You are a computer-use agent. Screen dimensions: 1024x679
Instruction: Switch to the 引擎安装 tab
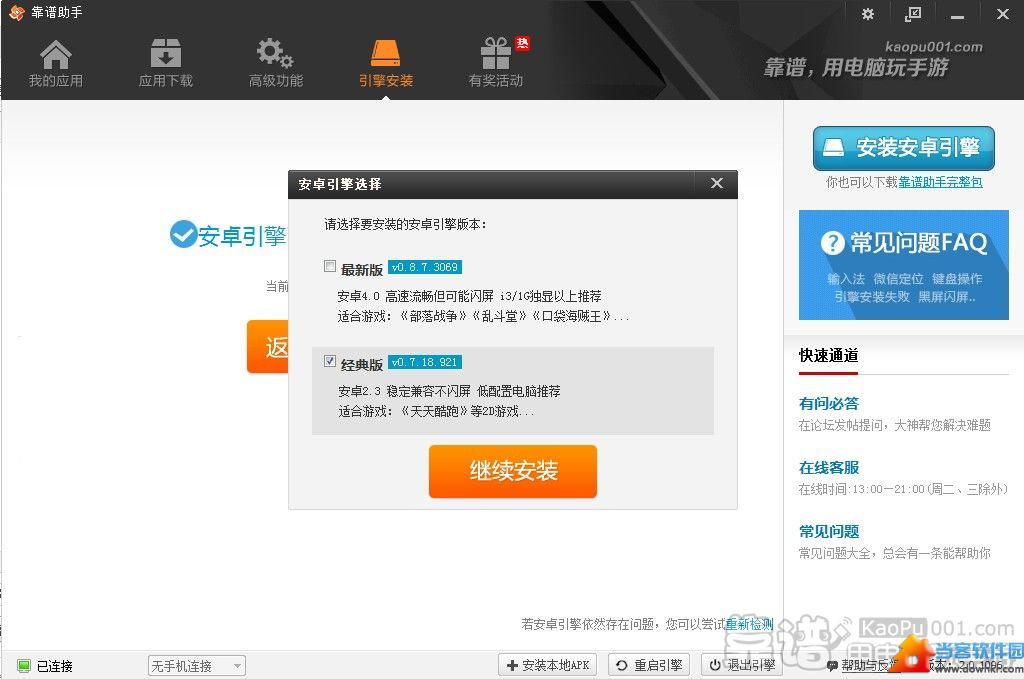(x=385, y=63)
